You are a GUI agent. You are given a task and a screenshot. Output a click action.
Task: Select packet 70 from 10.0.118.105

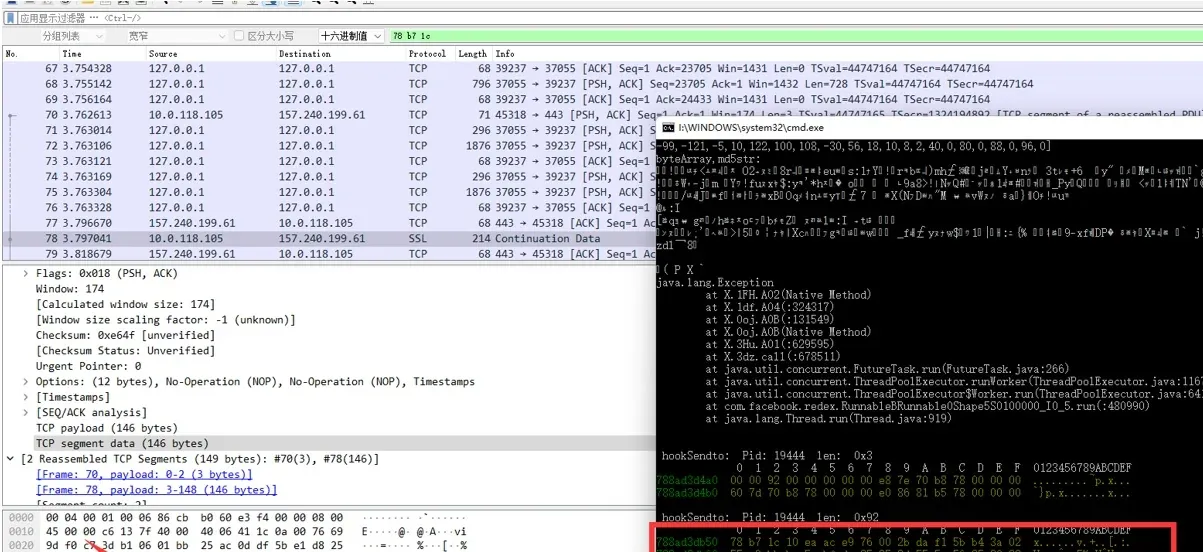tap(330, 115)
